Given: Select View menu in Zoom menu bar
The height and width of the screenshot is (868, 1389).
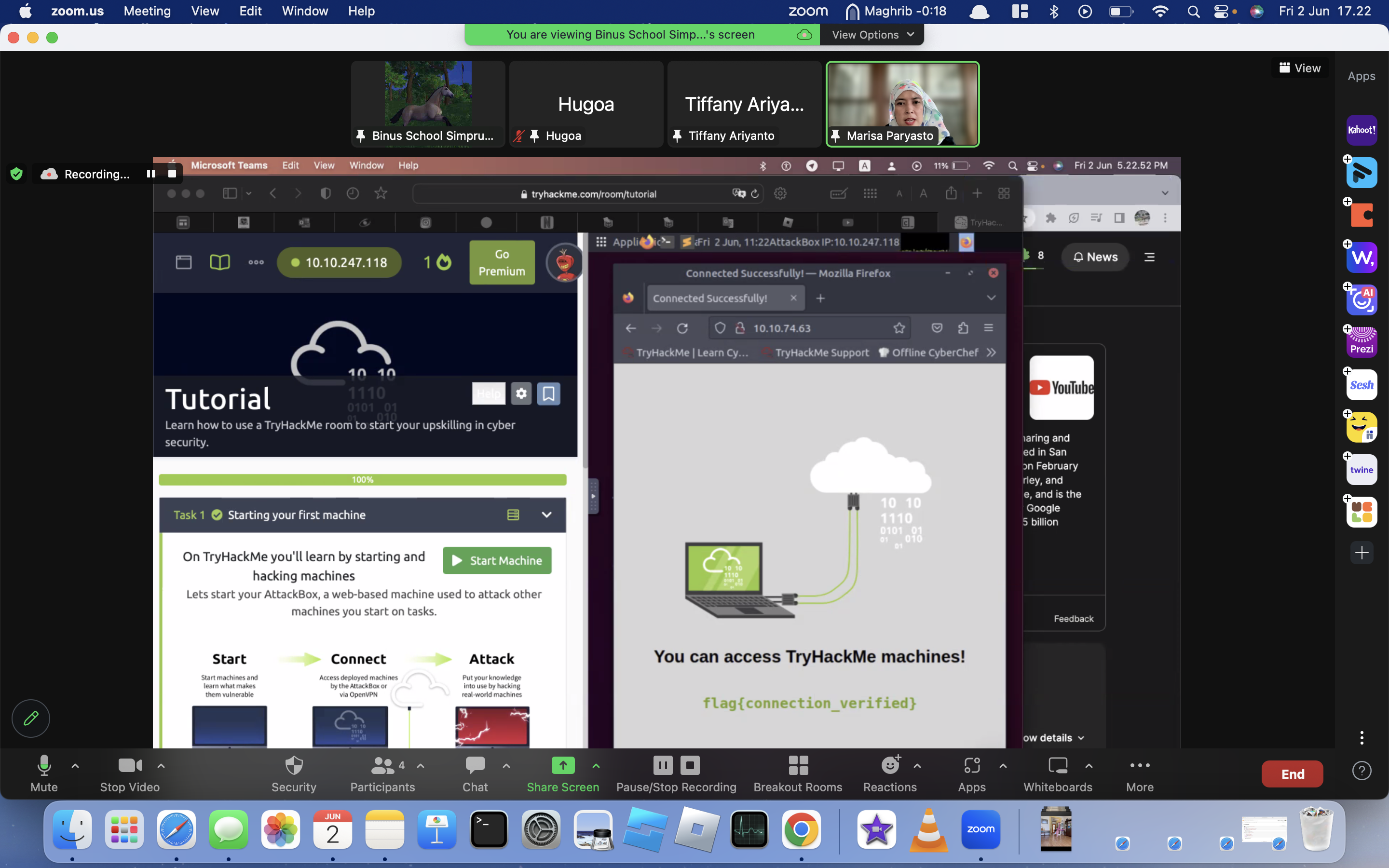Looking at the screenshot, I should (x=205, y=11).
